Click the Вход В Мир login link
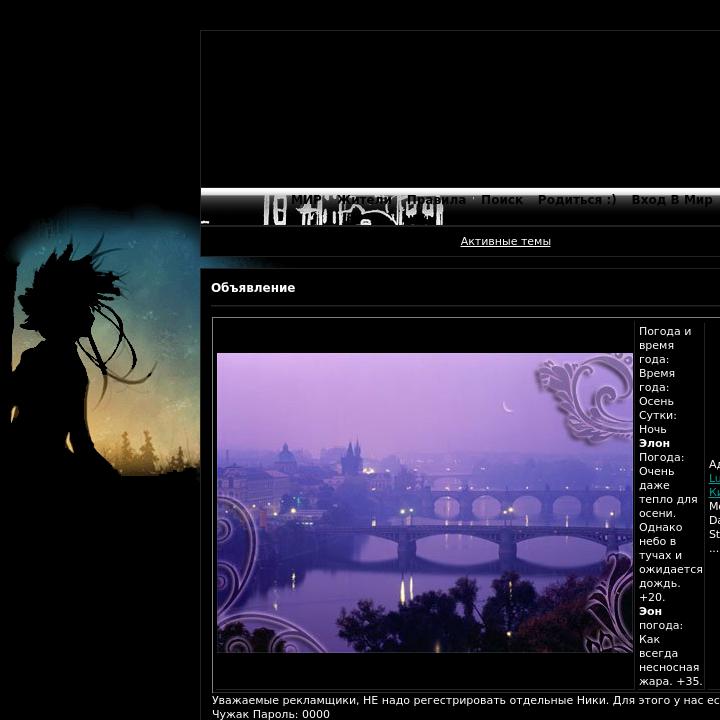 [x=672, y=200]
